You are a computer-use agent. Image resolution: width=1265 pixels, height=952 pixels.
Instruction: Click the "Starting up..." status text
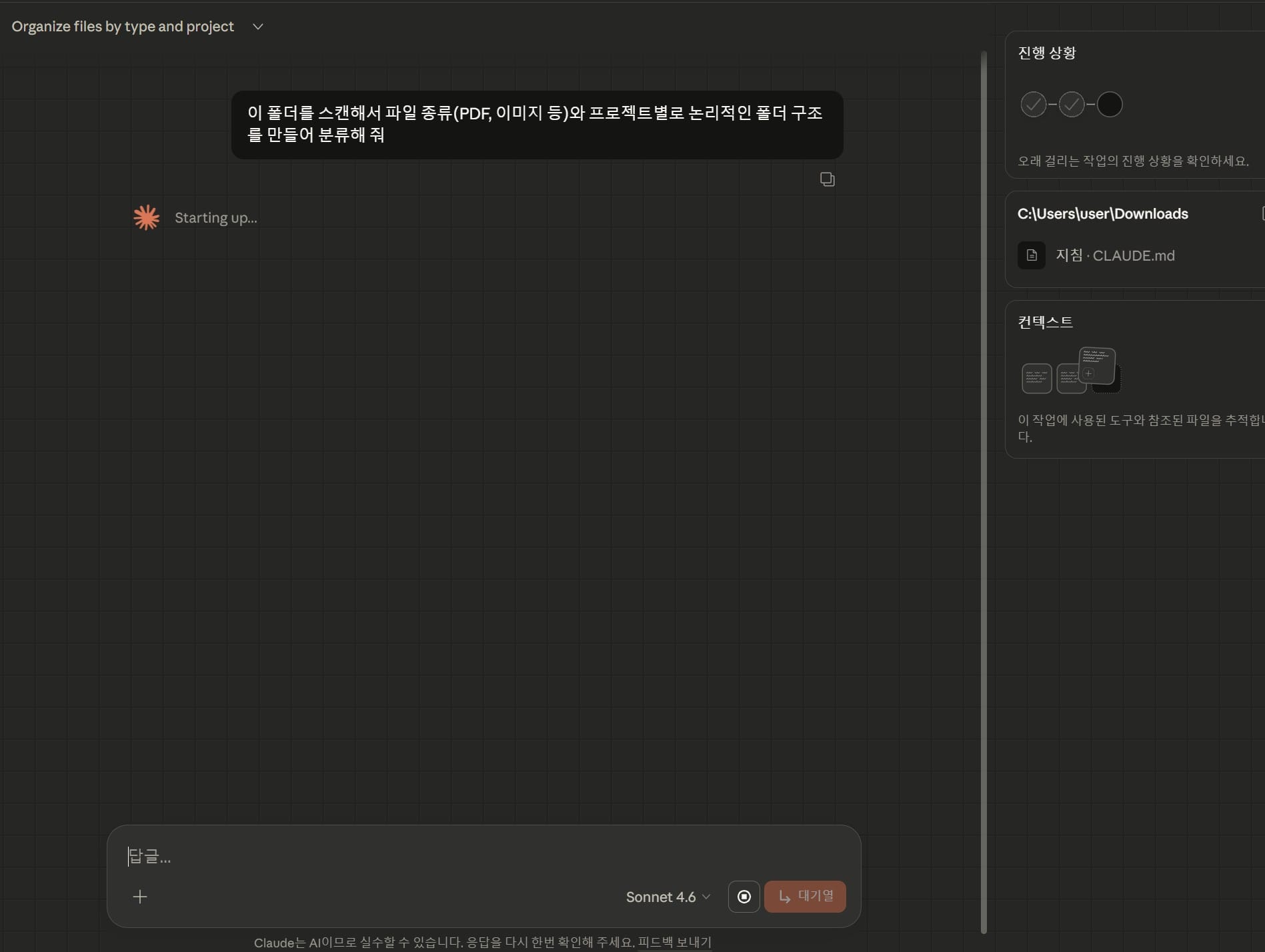pyautogui.click(x=215, y=218)
